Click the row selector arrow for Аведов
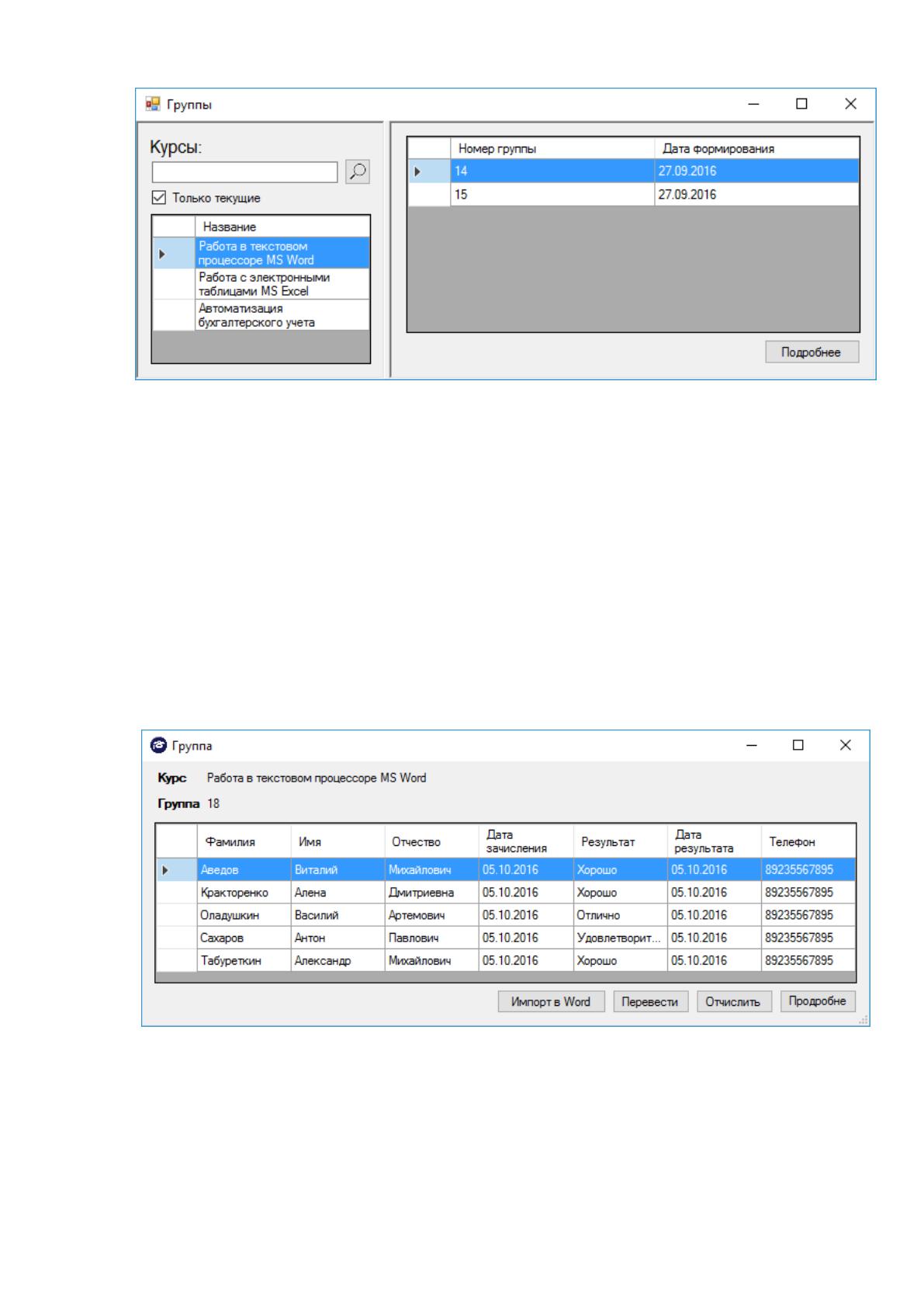Viewport: 924px width, 1307px height. tap(165, 870)
